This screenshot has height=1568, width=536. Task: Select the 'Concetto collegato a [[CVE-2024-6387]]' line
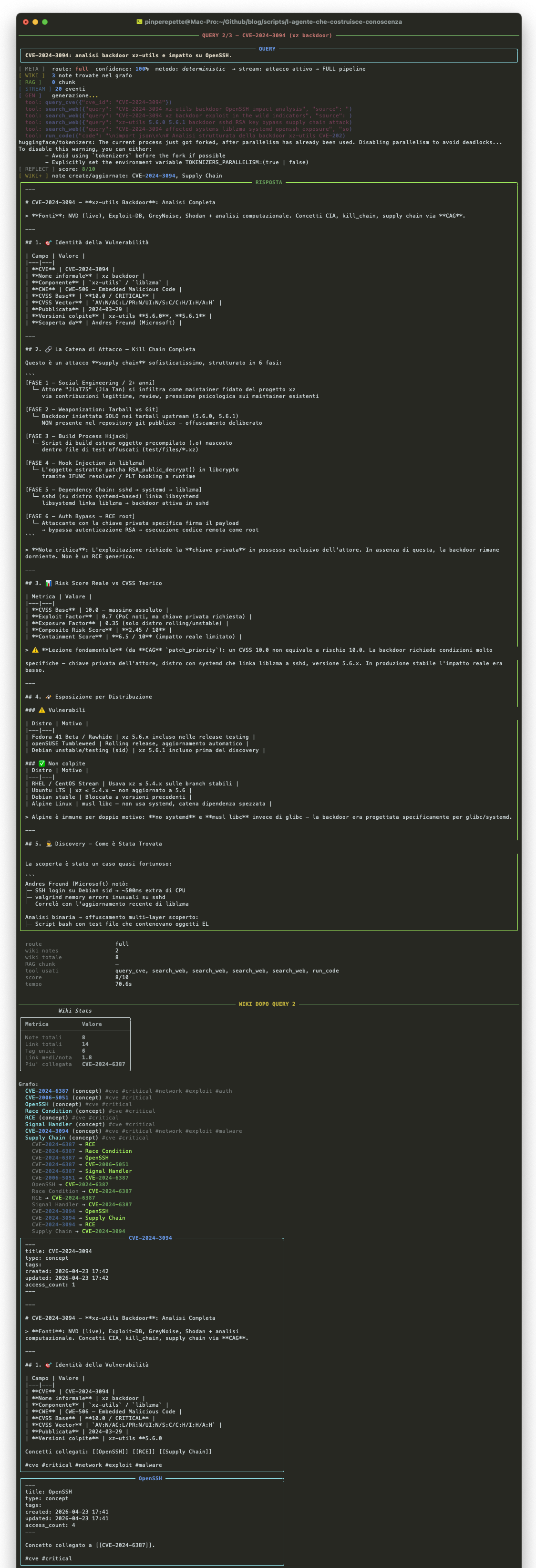pyautogui.click(x=90, y=1546)
